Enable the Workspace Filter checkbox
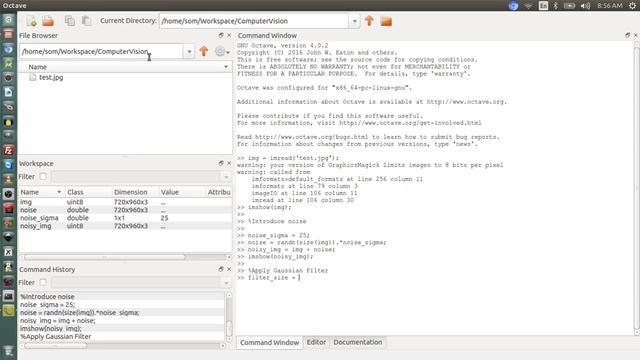Image resolution: width=640 pixels, height=360 pixels. (43, 176)
